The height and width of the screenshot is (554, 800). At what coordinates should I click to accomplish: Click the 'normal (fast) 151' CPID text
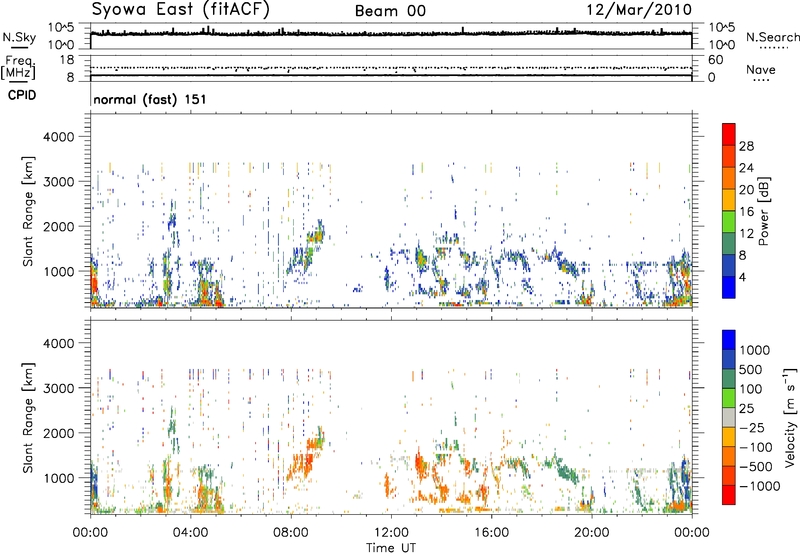(x=150, y=99)
